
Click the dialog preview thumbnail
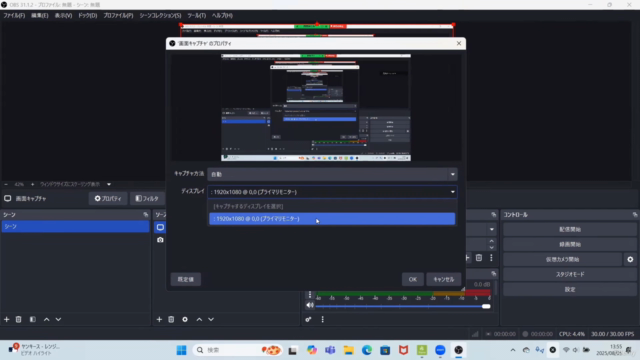[316, 107]
